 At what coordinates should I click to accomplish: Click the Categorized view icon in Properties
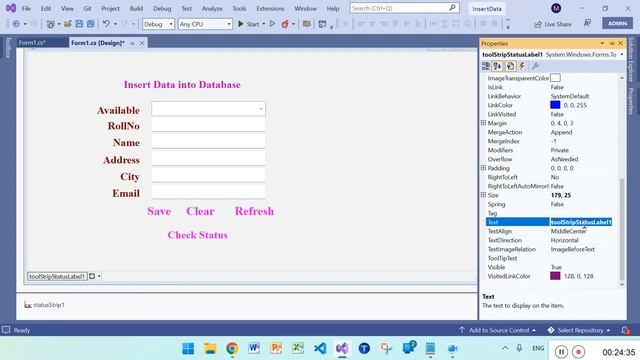click(486, 66)
